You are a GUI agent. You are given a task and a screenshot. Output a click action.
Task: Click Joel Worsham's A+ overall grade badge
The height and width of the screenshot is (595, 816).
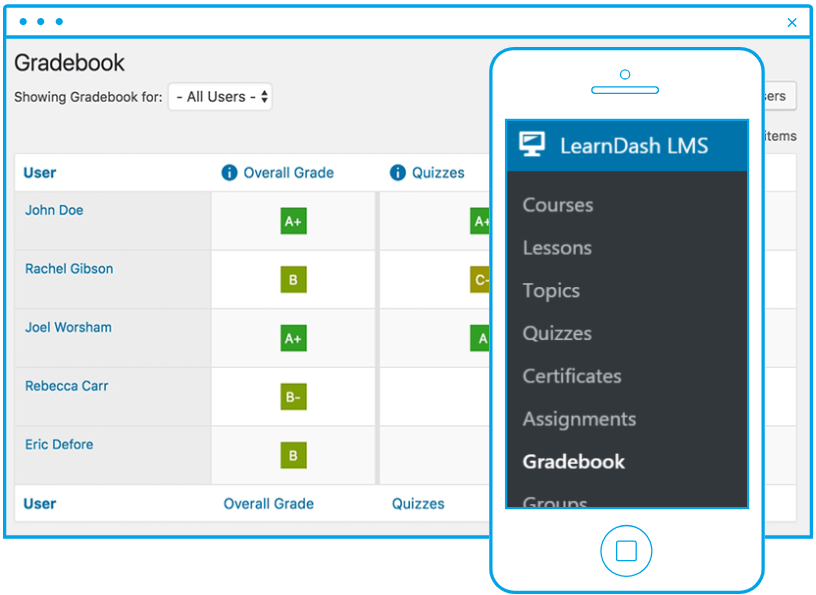294,338
